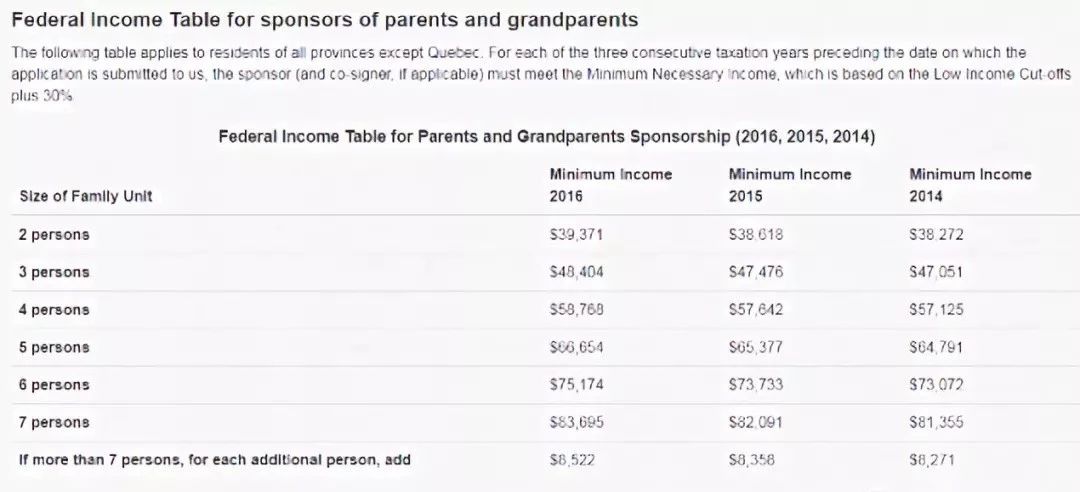Click the 6 persons row label

(54, 385)
